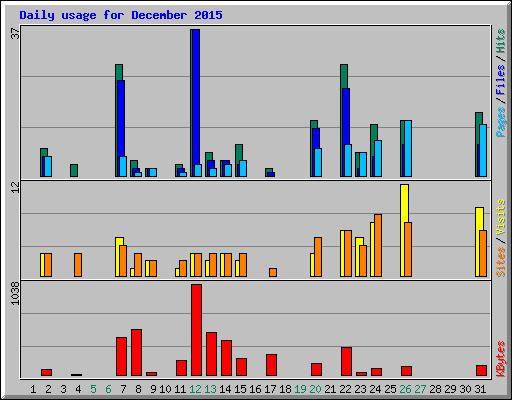Click the 'Daily usage for December 2015' title
Image resolution: width=512 pixels, height=400 pixels.
pyautogui.click(x=121, y=15)
